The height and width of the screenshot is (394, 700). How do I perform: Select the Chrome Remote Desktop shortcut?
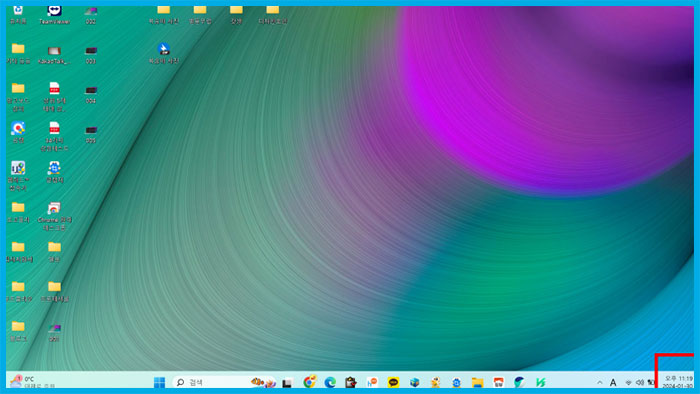[x=54, y=216]
